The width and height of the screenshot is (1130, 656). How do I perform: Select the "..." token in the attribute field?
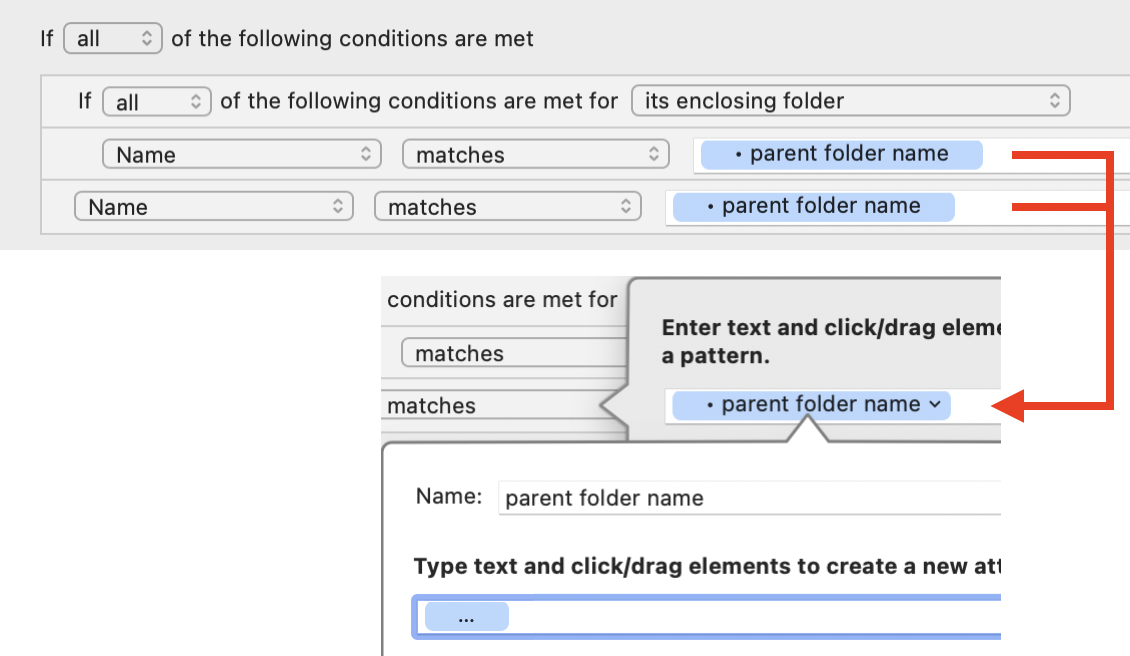(466, 617)
